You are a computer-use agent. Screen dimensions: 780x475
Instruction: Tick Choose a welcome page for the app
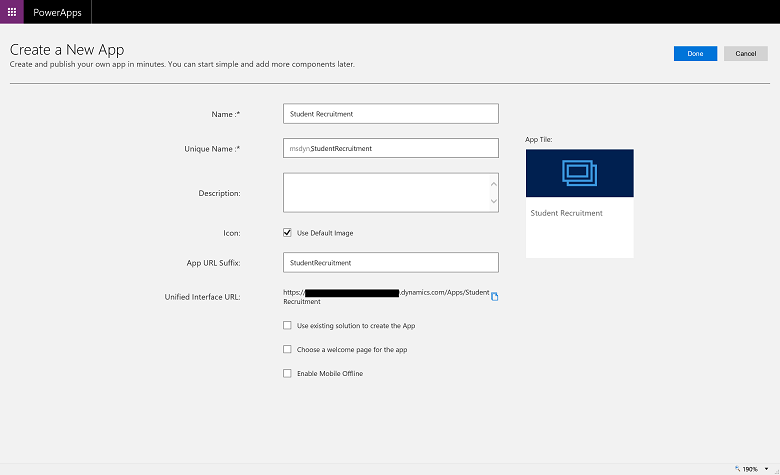(x=288, y=350)
